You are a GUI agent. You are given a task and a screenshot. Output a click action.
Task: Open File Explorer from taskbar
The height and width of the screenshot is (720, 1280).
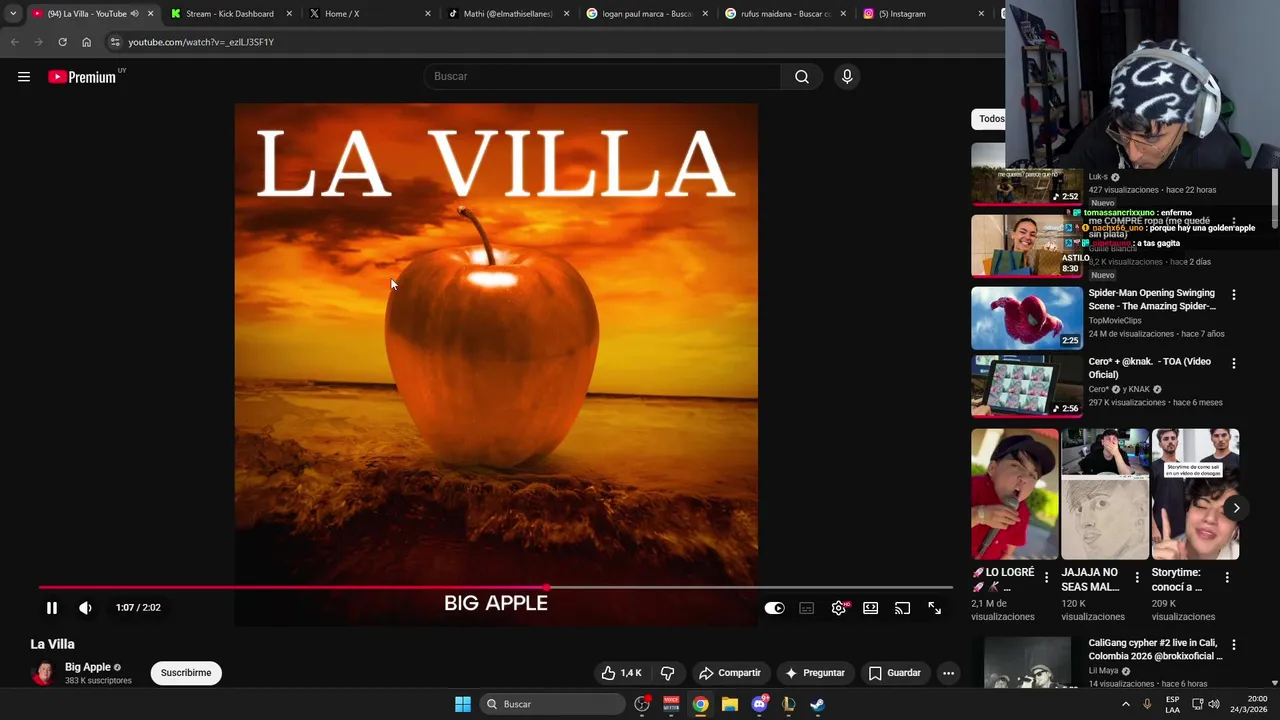(x=730, y=704)
